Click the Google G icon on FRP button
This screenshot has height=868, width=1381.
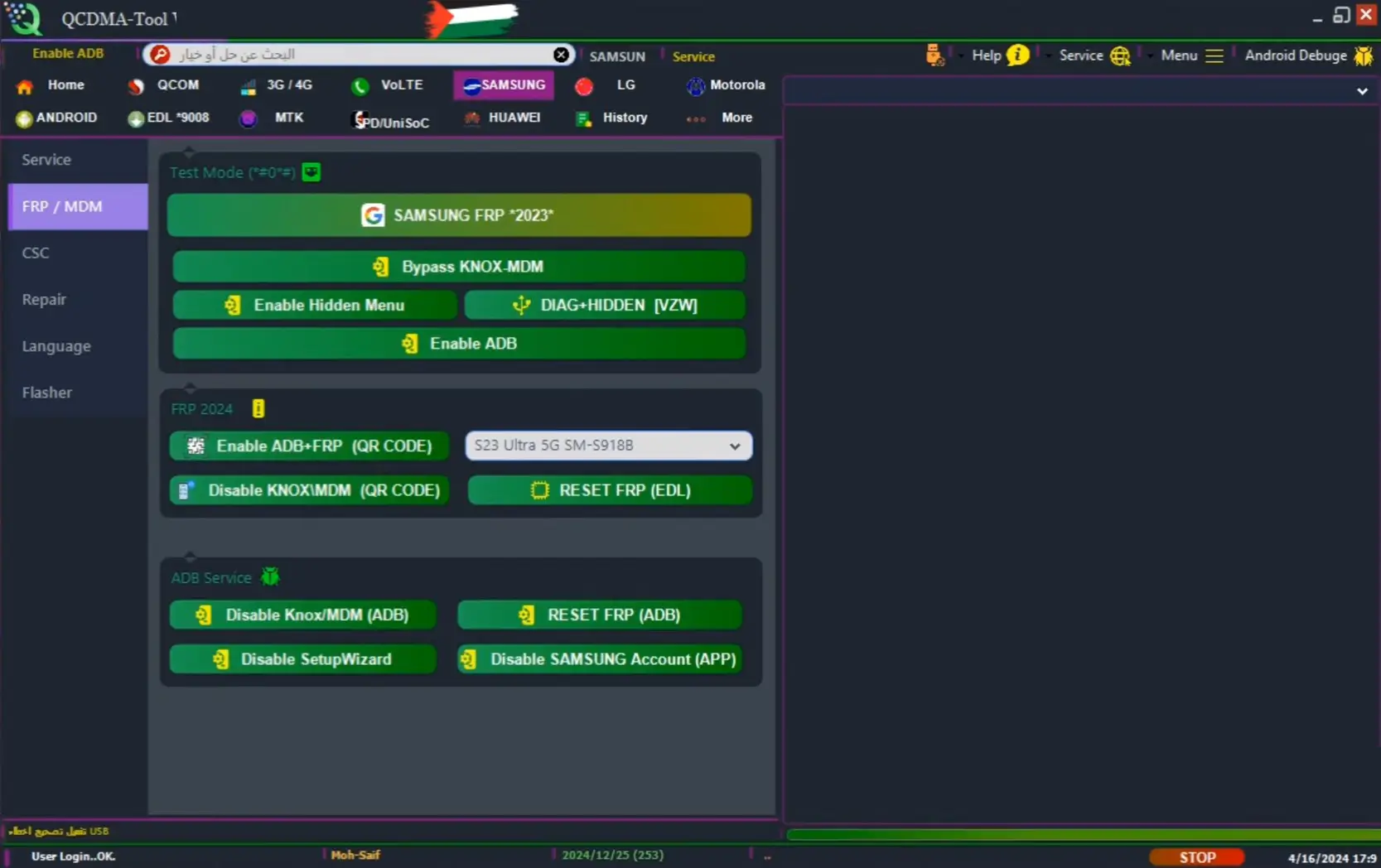click(373, 215)
